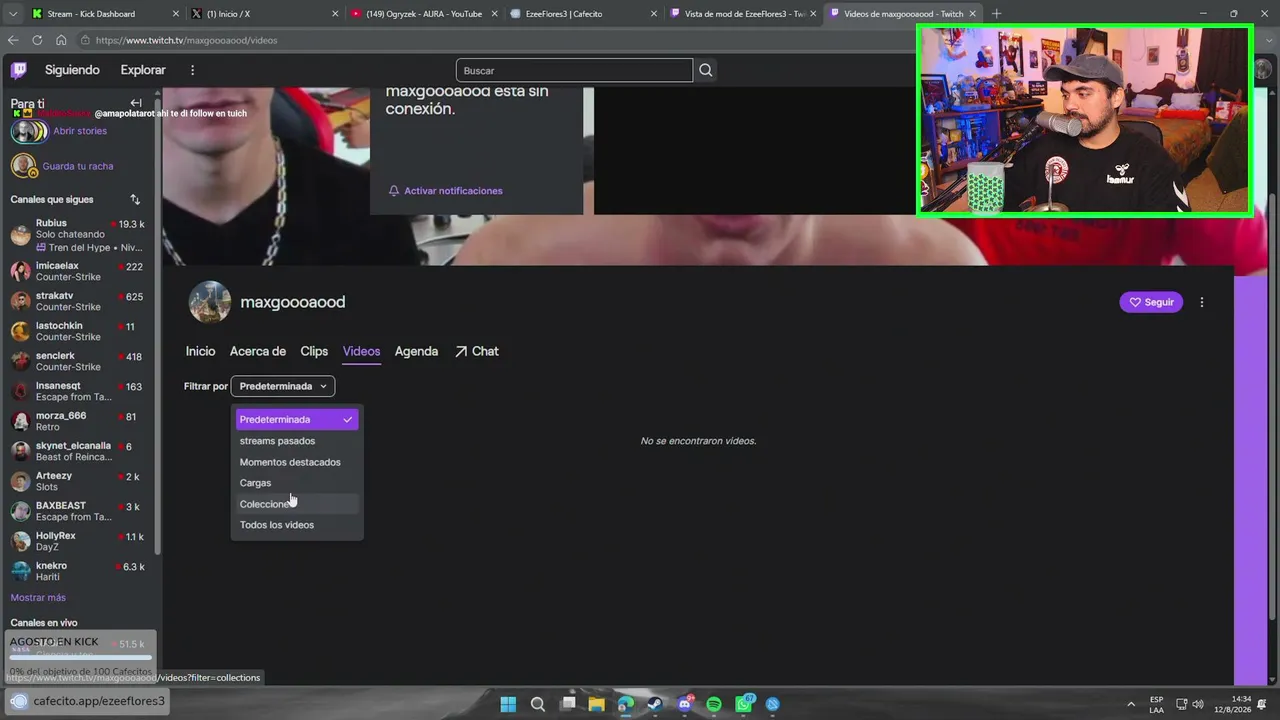1280x720 pixels.
Task: Switch to the Clips tab
Action: (314, 351)
